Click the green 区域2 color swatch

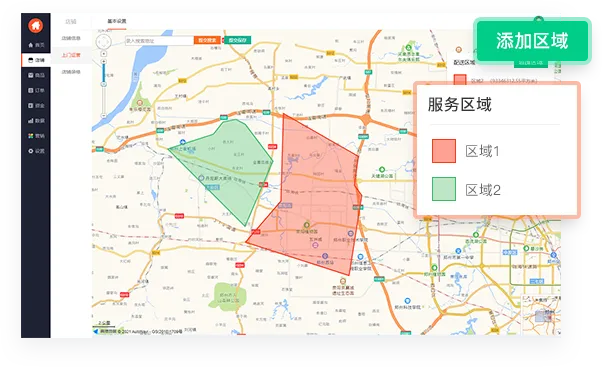point(444,189)
